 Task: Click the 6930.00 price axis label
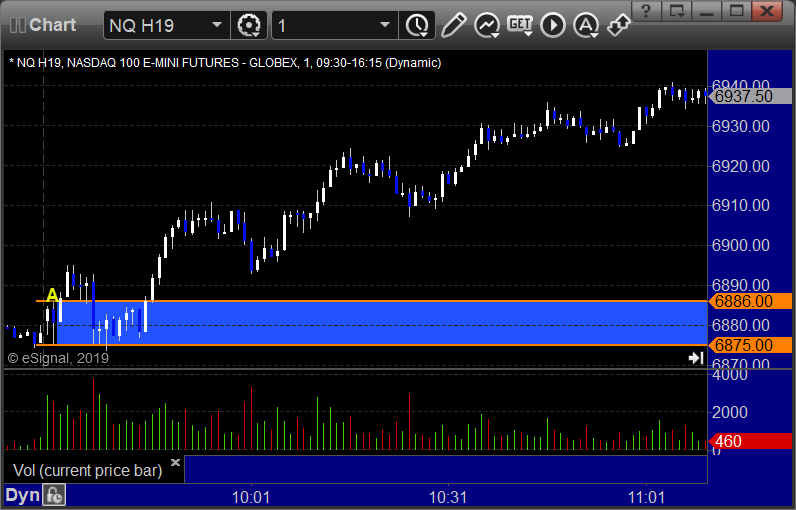741,126
